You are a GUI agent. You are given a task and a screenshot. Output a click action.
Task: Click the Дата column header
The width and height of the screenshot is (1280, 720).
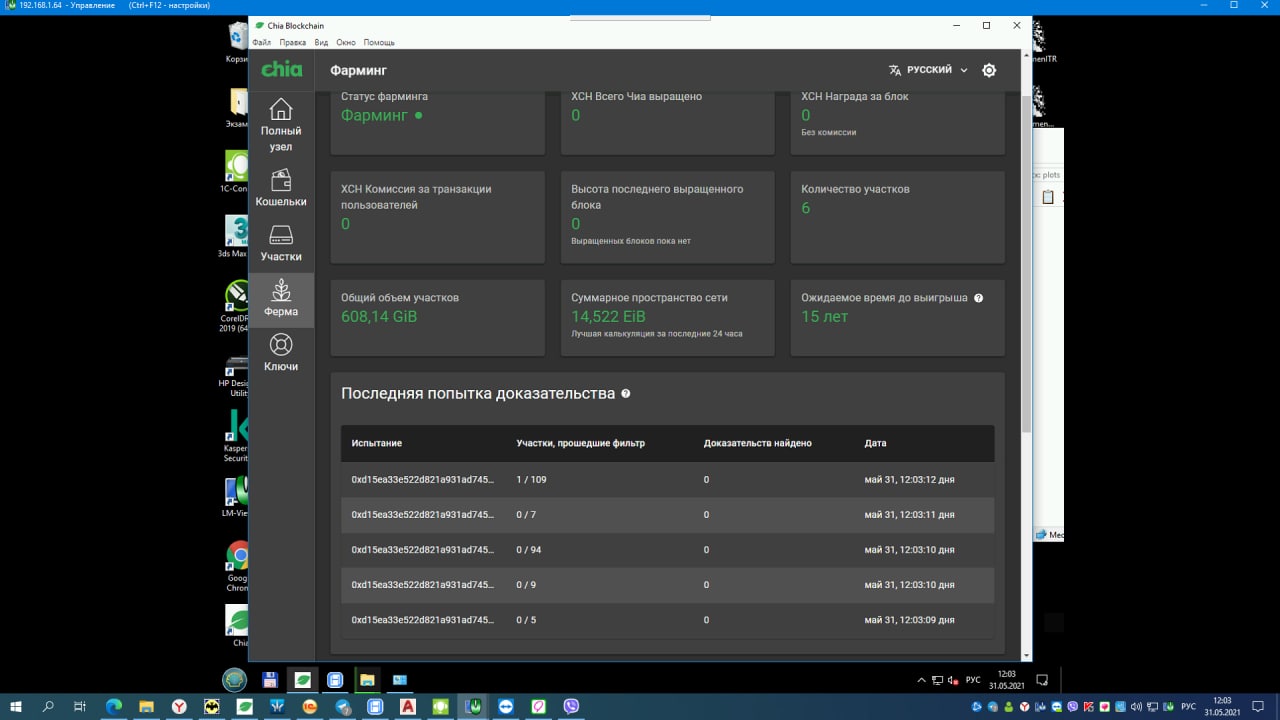point(875,443)
